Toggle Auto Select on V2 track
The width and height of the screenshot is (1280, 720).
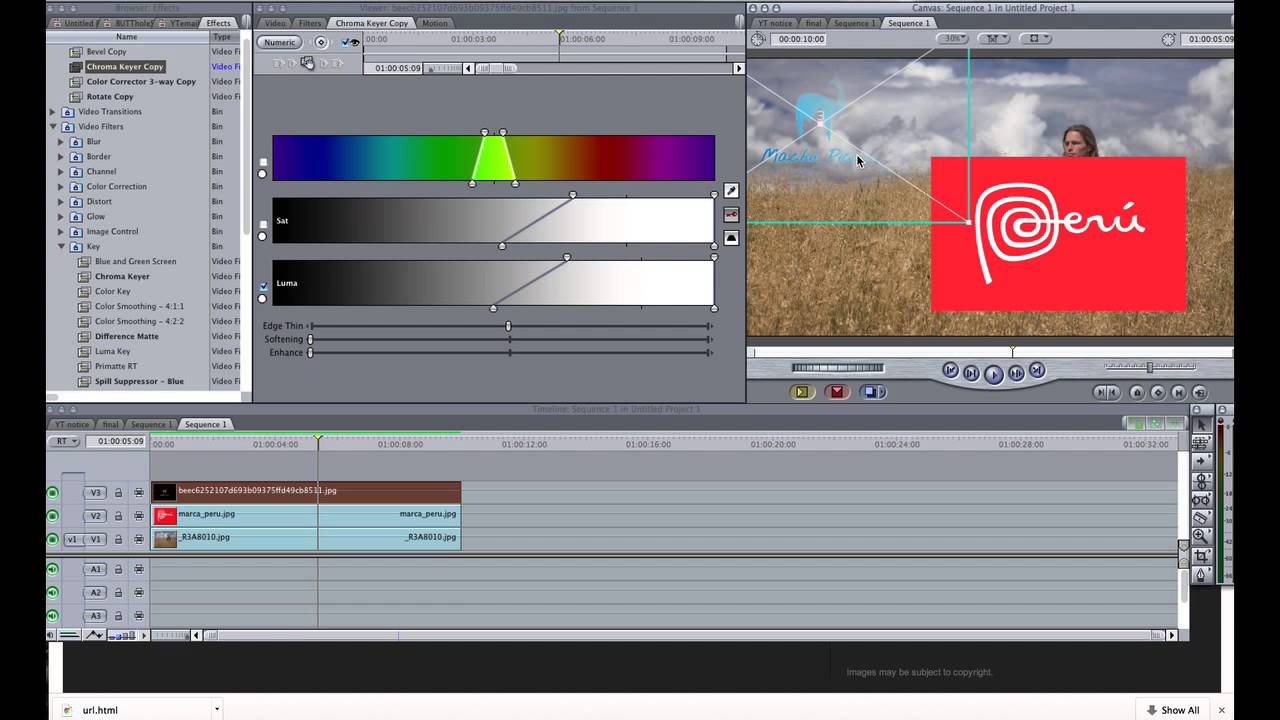point(139,516)
